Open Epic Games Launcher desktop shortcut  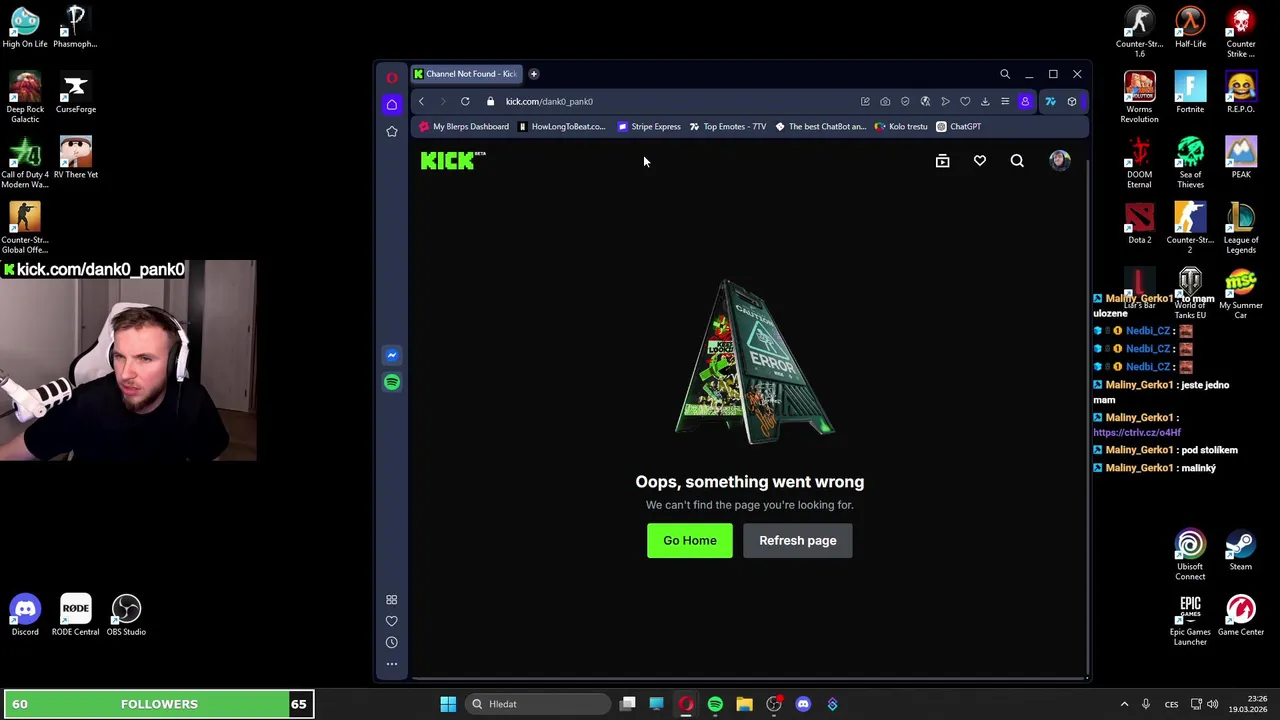click(x=1190, y=621)
